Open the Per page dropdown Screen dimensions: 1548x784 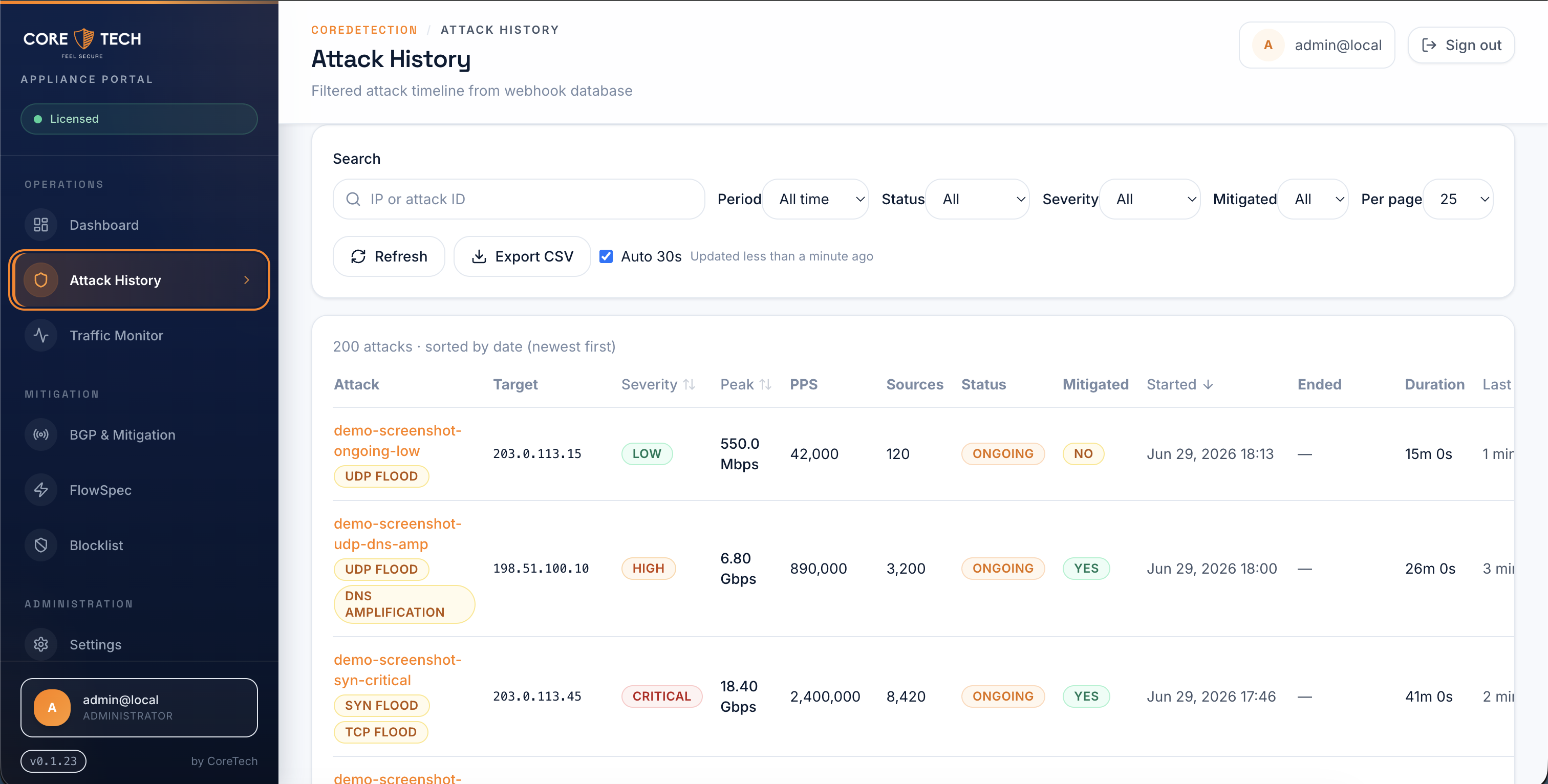tap(1458, 199)
